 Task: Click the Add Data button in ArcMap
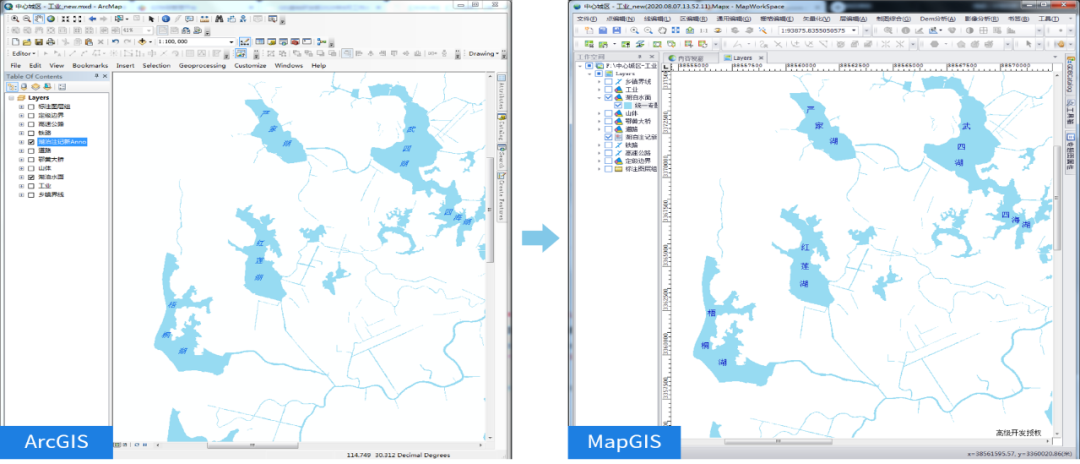[141, 41]
